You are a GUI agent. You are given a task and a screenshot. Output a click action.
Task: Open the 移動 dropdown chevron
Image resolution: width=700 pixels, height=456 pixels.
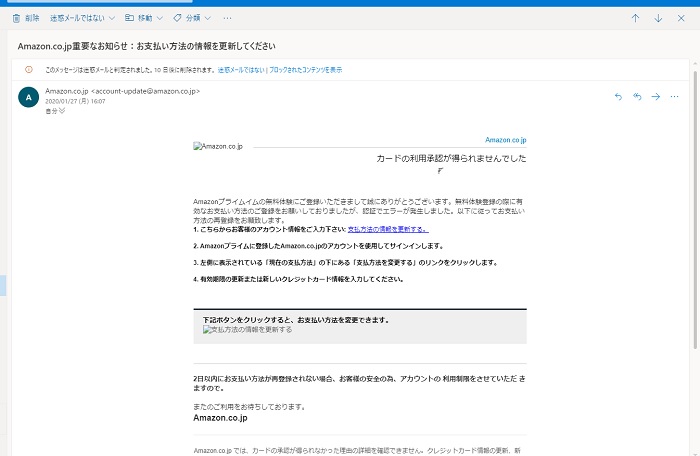tap(159, 18)
